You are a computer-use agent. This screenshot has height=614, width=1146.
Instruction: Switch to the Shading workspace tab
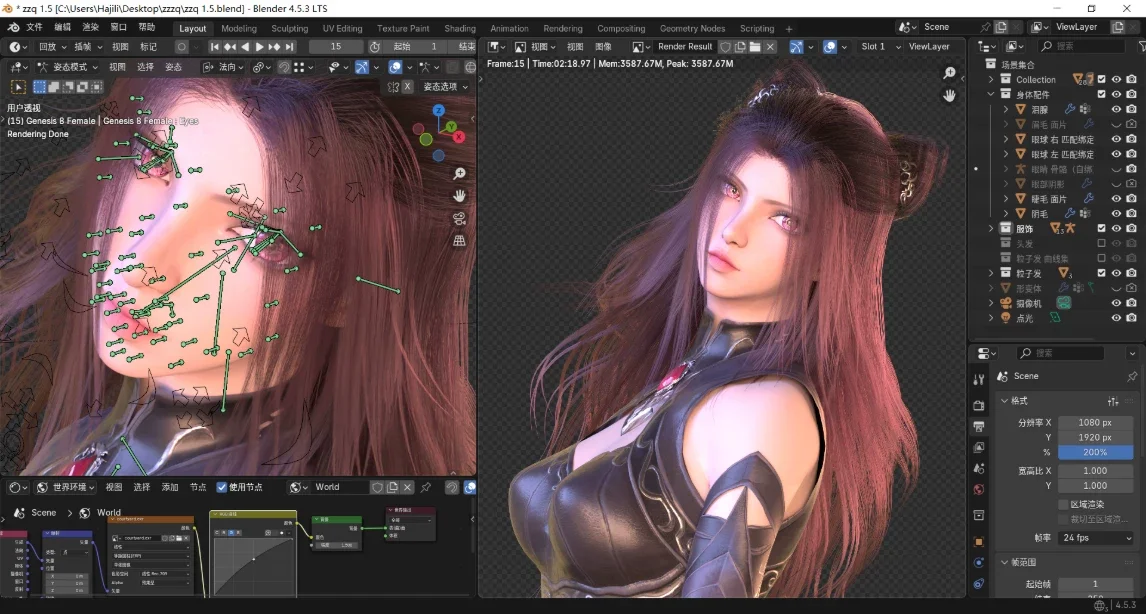460,29
